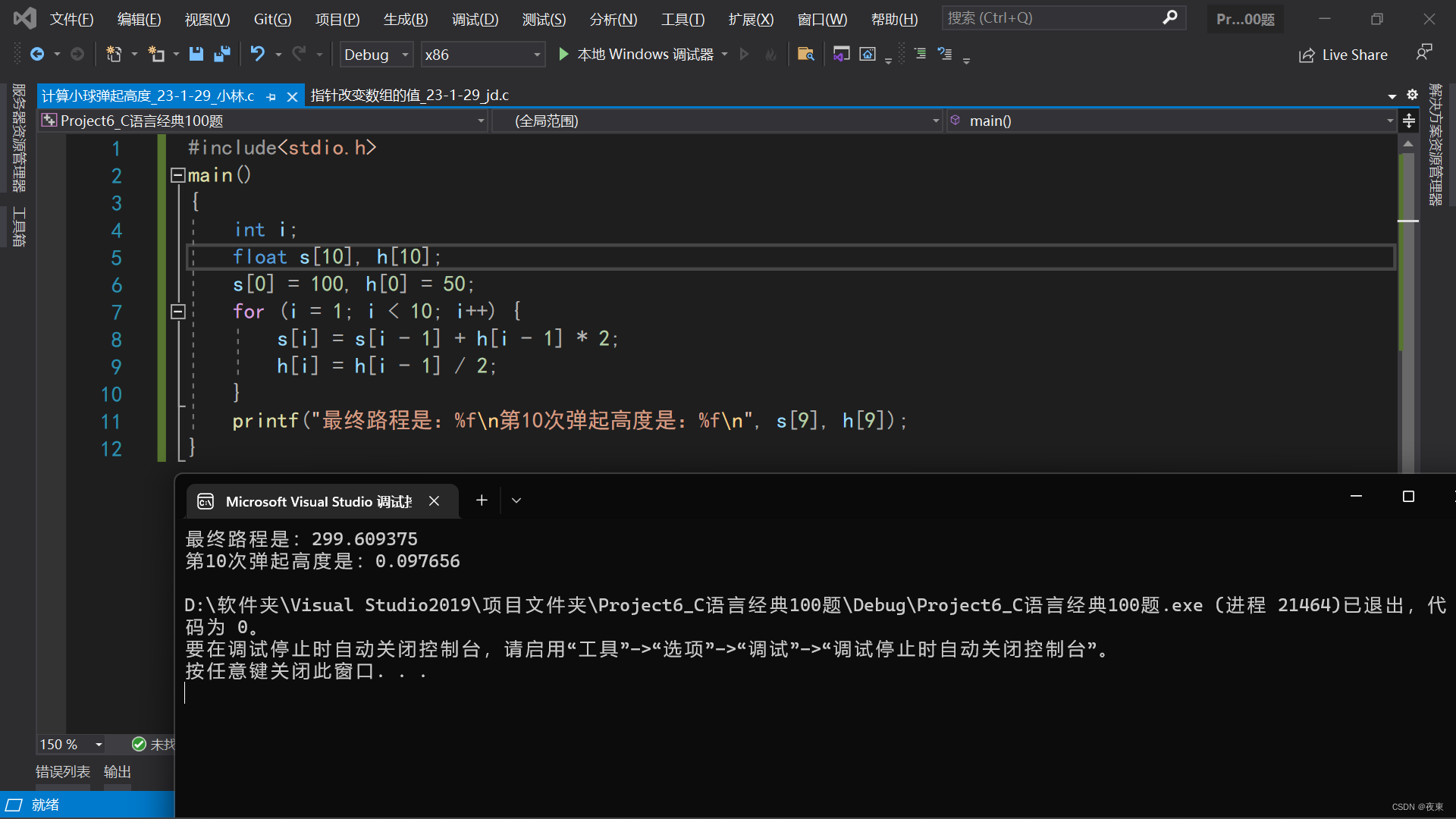
Task: Click the 输出 output panel tab
Action: click(x=118, y=771)
